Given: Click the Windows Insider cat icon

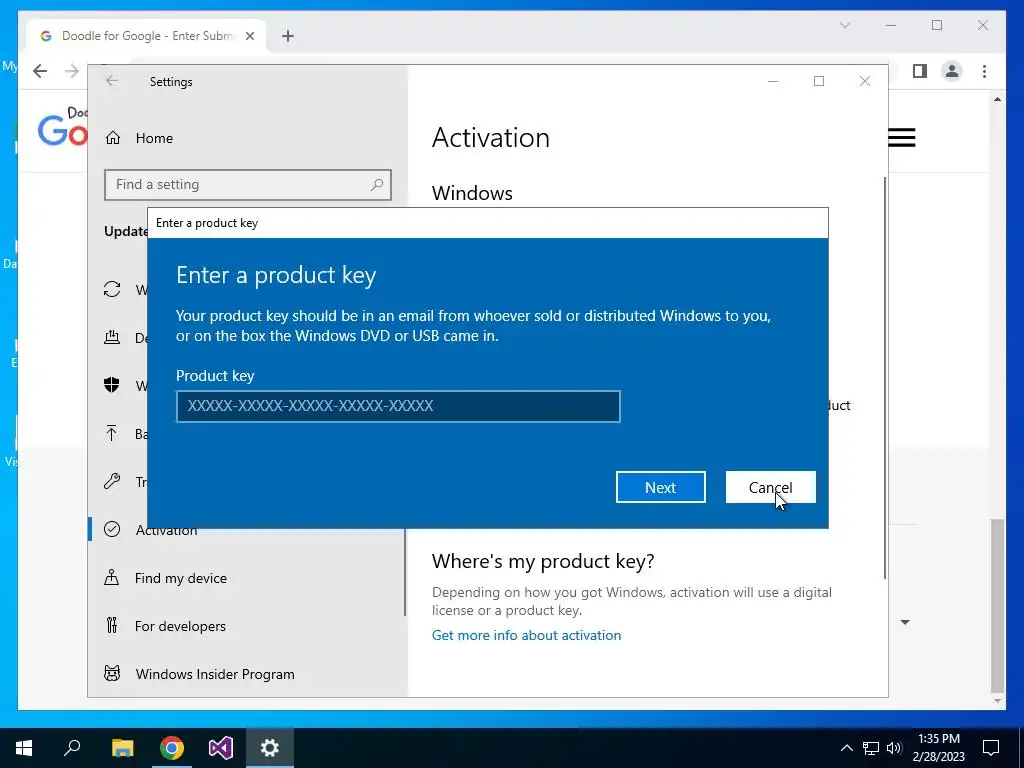Looking at the screenshot, I should [x=112, y=673].
